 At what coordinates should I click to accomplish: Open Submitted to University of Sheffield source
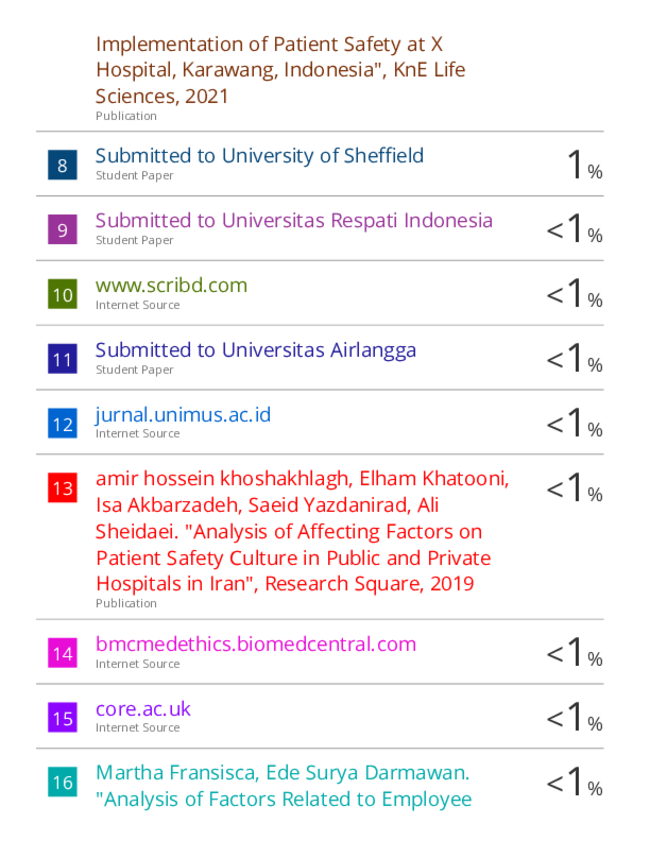(259, 156)
